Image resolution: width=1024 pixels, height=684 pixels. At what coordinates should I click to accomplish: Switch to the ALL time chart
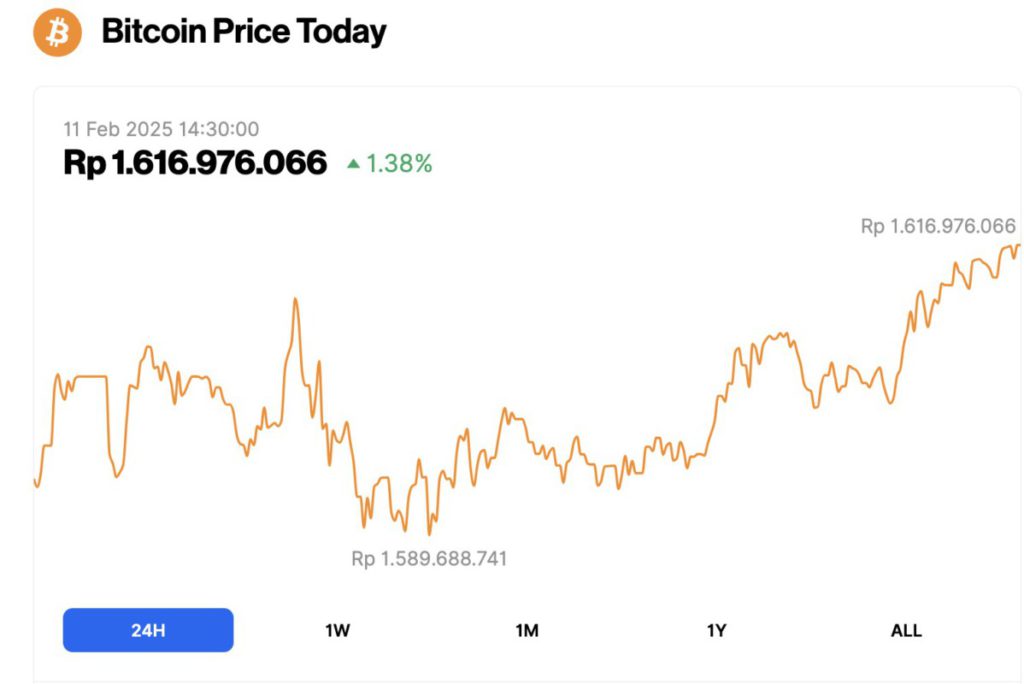pyautogui.click(x=906, y=630)
